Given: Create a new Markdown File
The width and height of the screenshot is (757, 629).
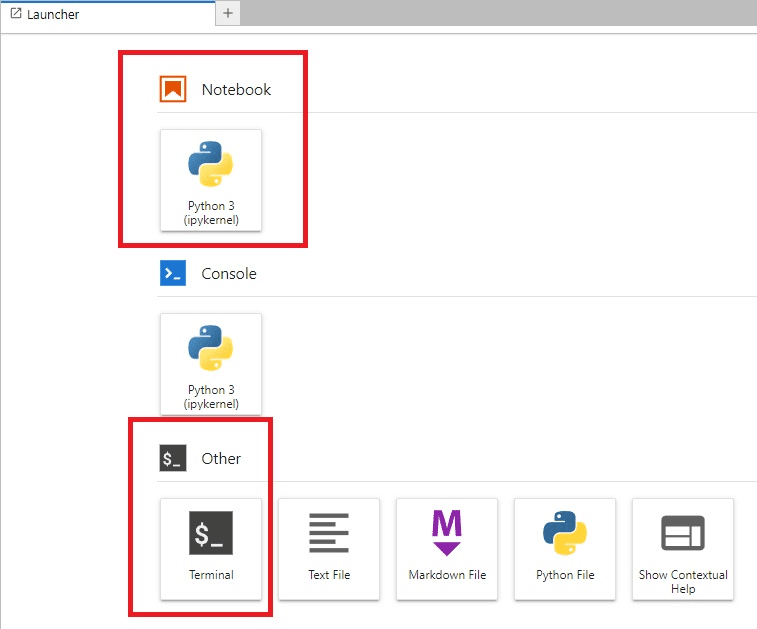Looking at the screenshot, I should tap(447, 549).
